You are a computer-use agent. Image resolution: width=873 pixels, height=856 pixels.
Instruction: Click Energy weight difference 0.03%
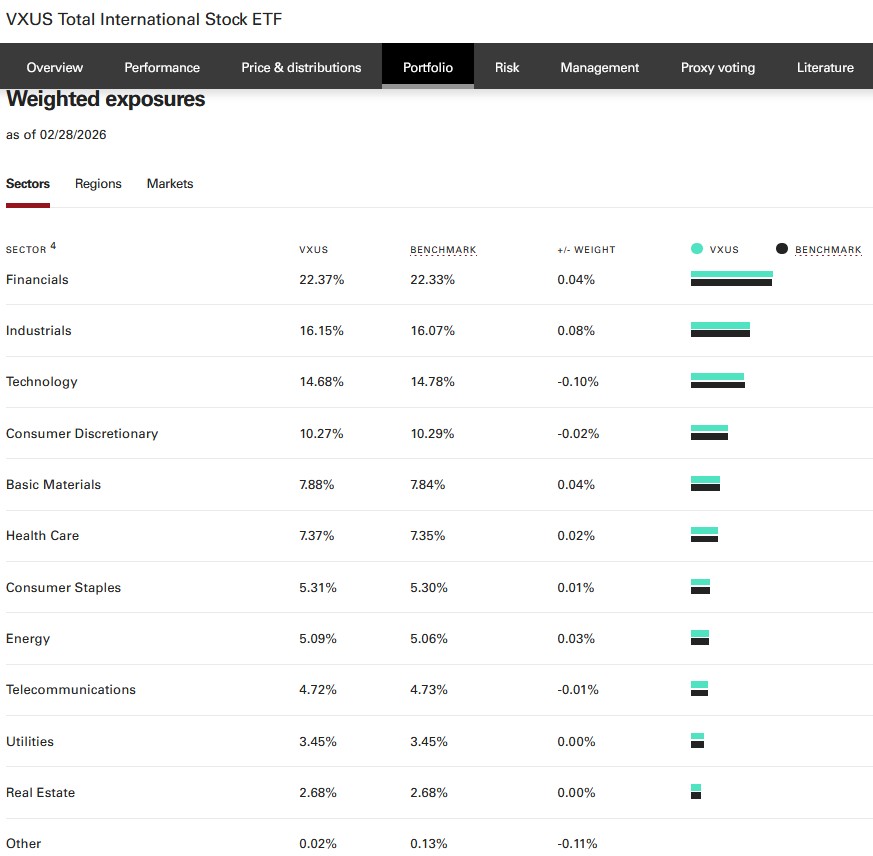[x=576, y=639]
